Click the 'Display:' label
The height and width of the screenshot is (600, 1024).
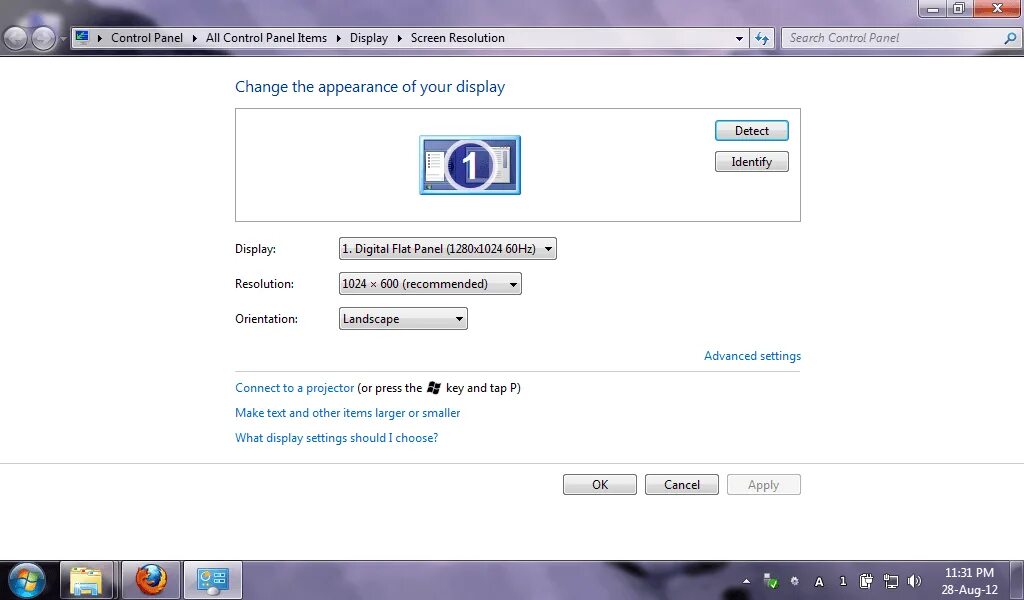coord(255,249)
